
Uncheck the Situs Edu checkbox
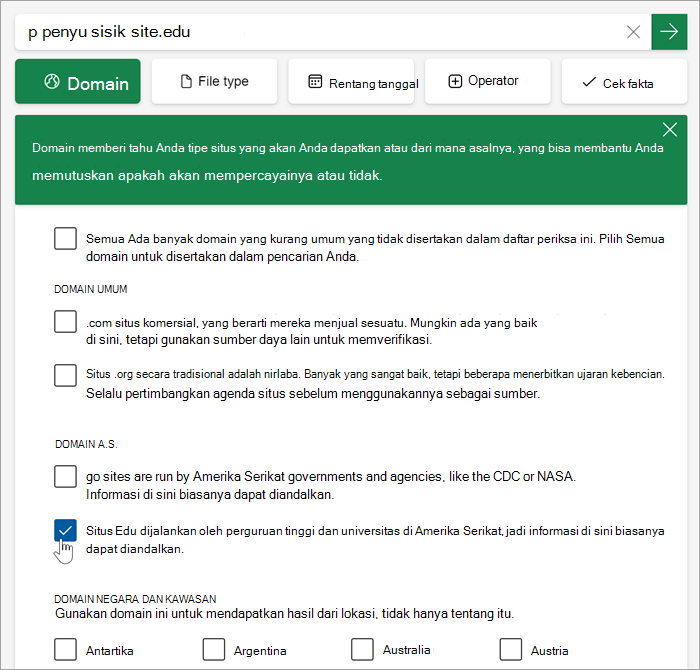click(65, 530)
